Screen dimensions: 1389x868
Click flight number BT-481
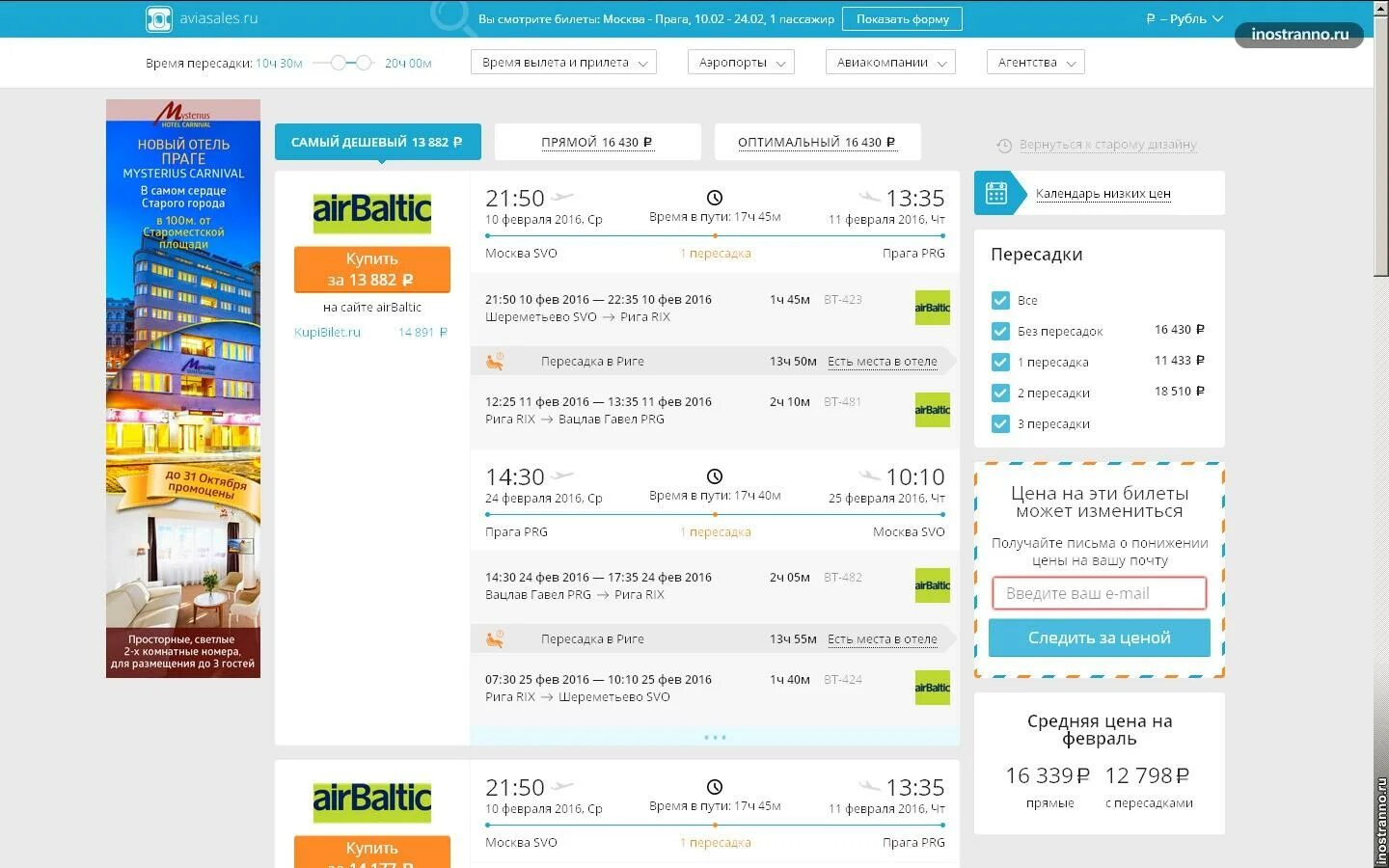point(843,402)
